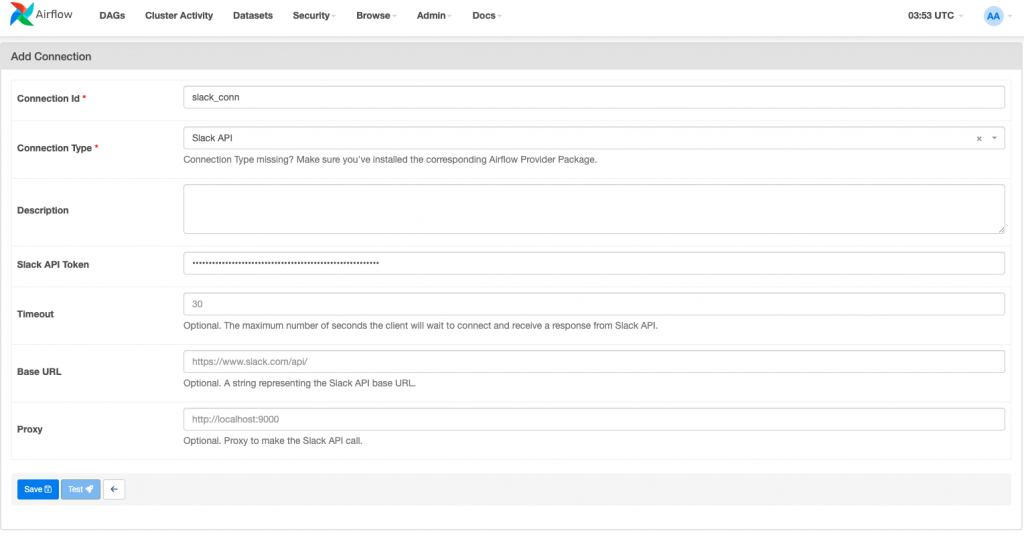
Task: Expand the Connection Type dropdown arrow
Action: tap(995, 139)
